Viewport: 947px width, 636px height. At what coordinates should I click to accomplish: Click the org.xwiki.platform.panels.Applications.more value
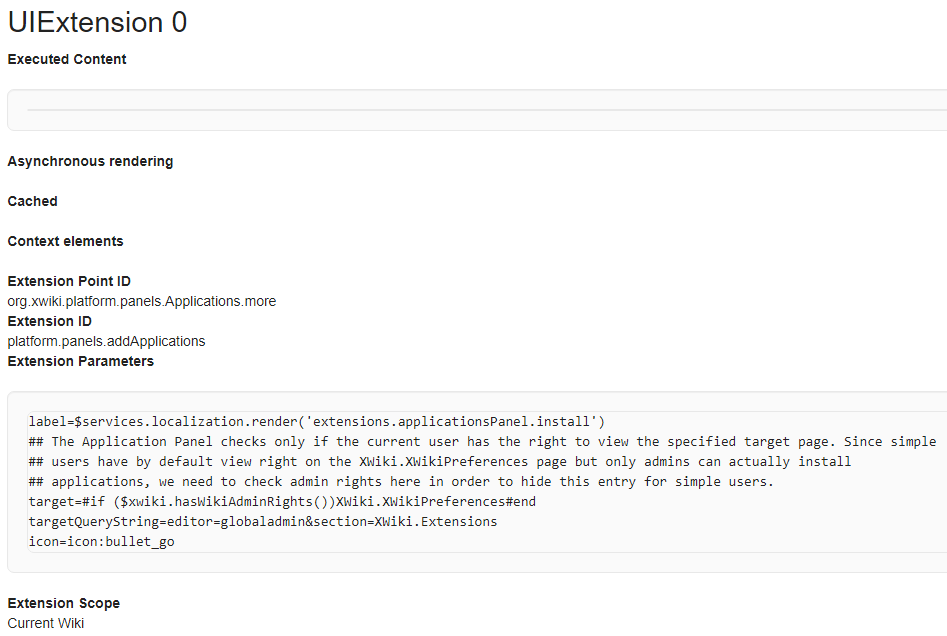point(142,301)
